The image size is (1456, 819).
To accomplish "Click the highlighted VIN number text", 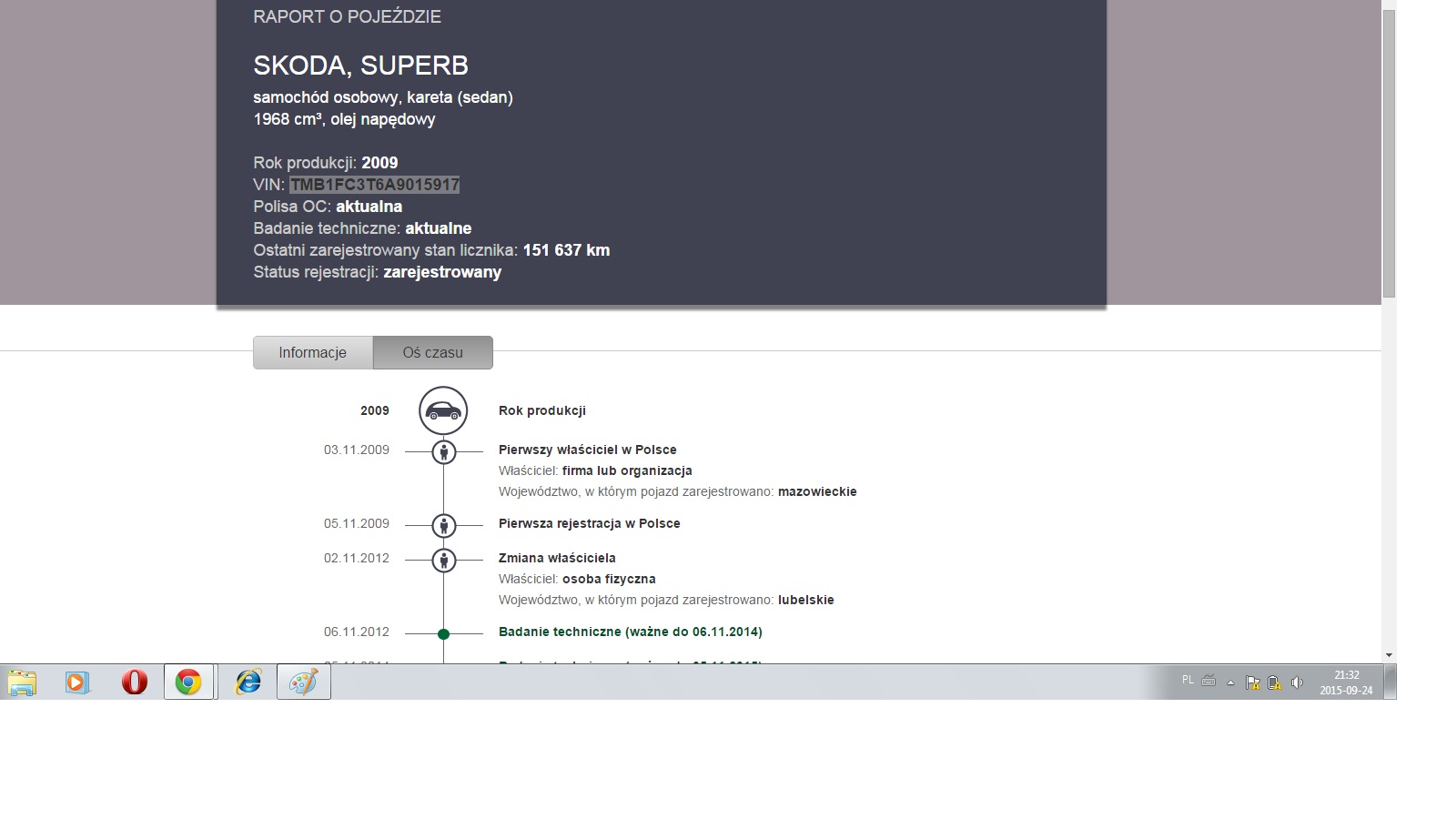I will coord(374,185).
